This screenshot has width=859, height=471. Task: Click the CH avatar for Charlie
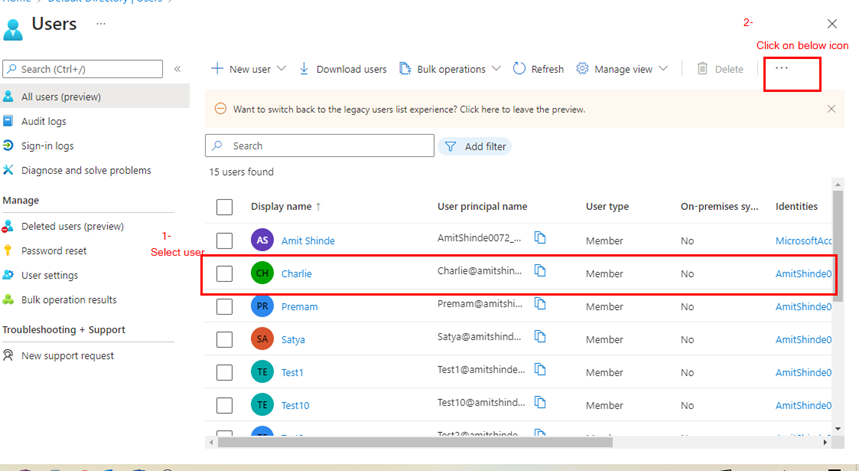(x=262, y=273)
